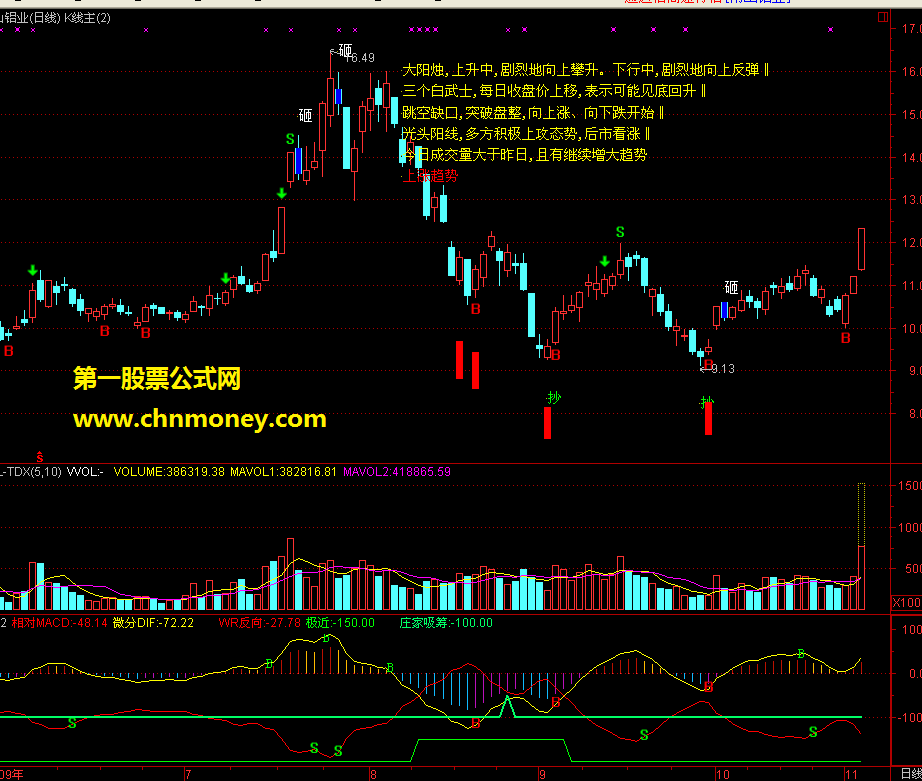Click the 相对MACD:-48.14 label
Viewport: 922px width, 781px height.
pyautogui.click(x=59, y=623)
